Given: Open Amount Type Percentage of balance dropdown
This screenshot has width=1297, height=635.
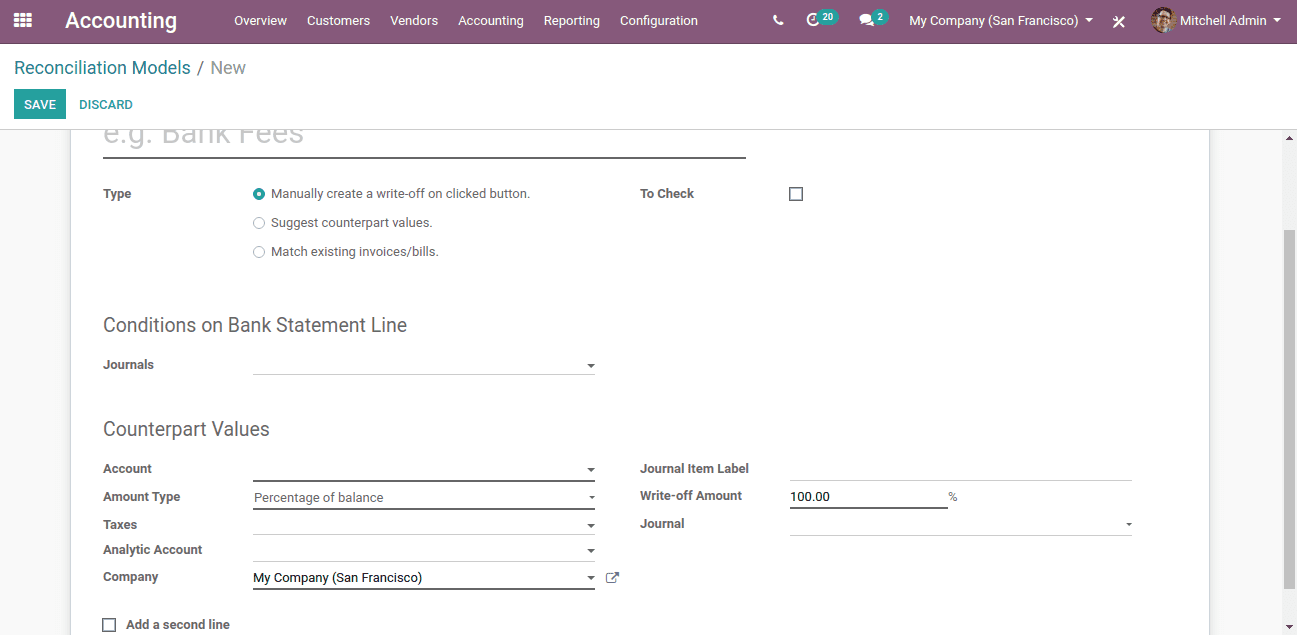Looking at the screenshot, I should 424,497.
